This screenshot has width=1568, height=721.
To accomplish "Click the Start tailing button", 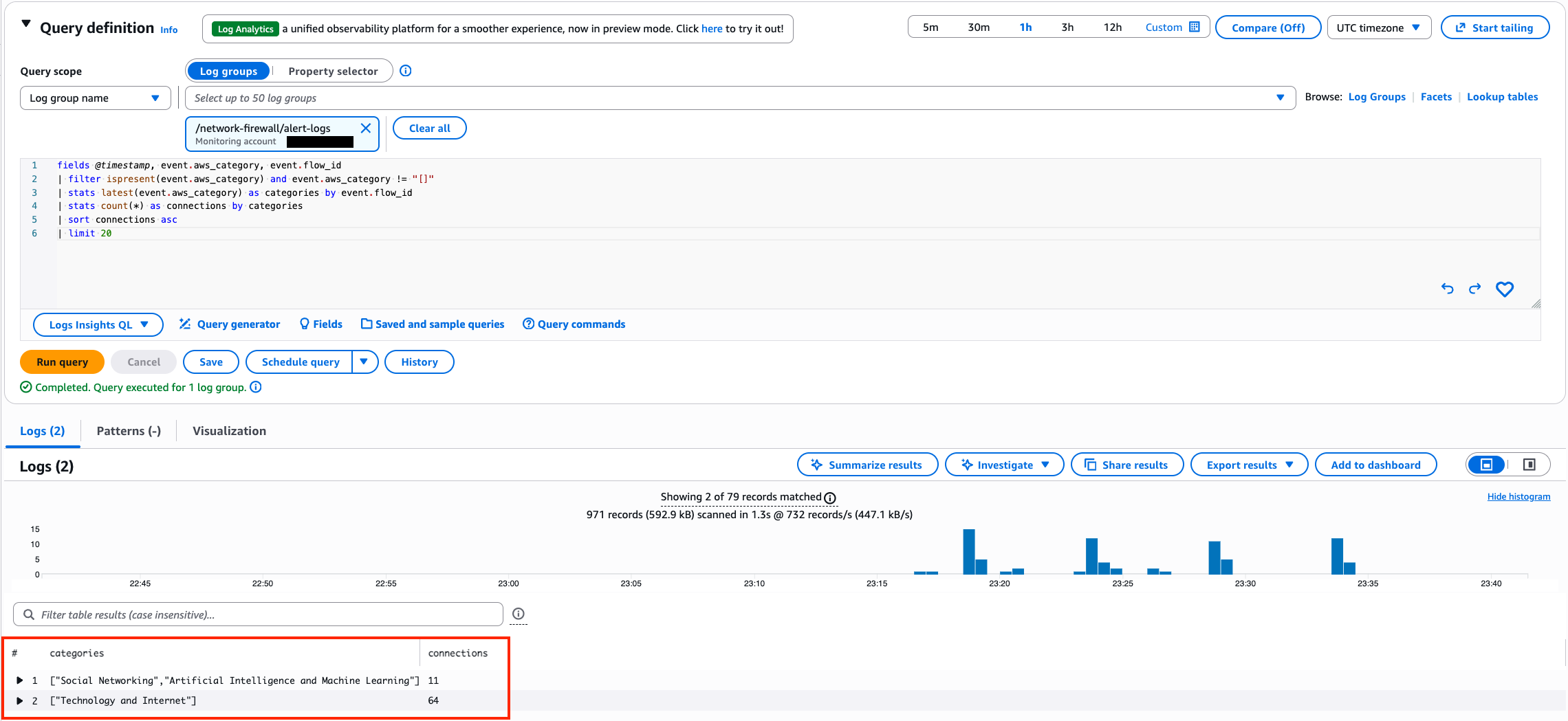I will 1495,28.
